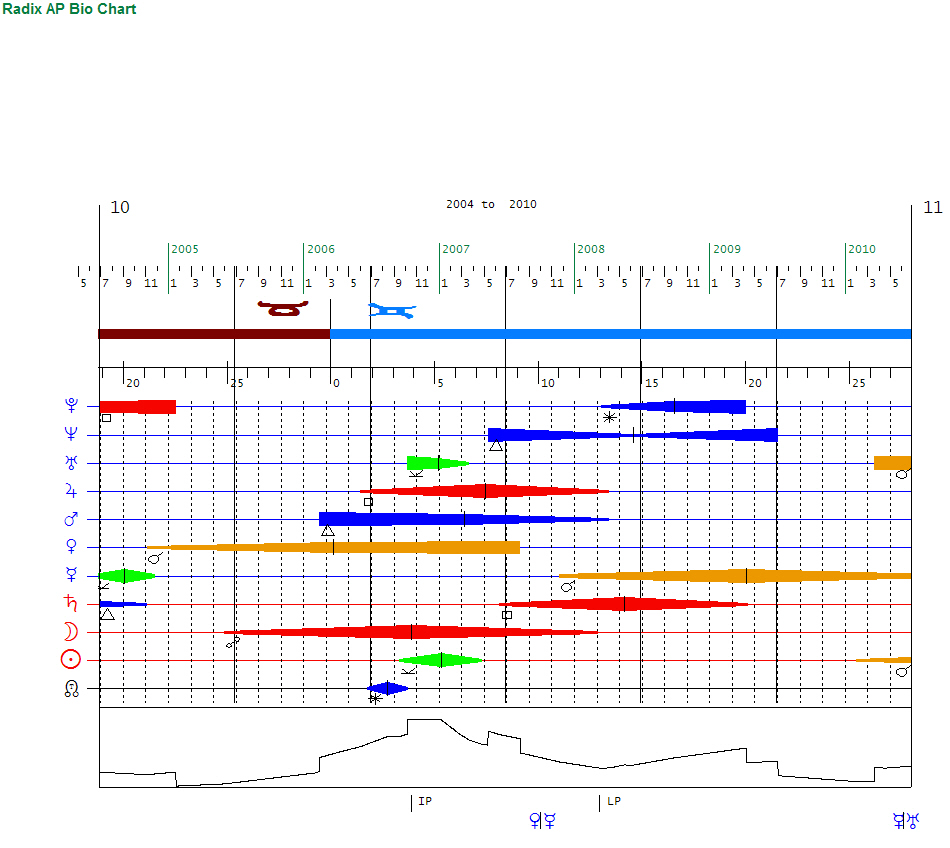Select the Saturn symbol in red

tap(71, 604)
